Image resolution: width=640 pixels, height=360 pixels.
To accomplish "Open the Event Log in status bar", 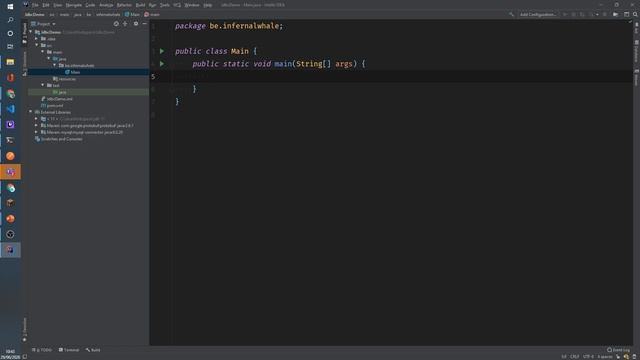I will (618, 350).
